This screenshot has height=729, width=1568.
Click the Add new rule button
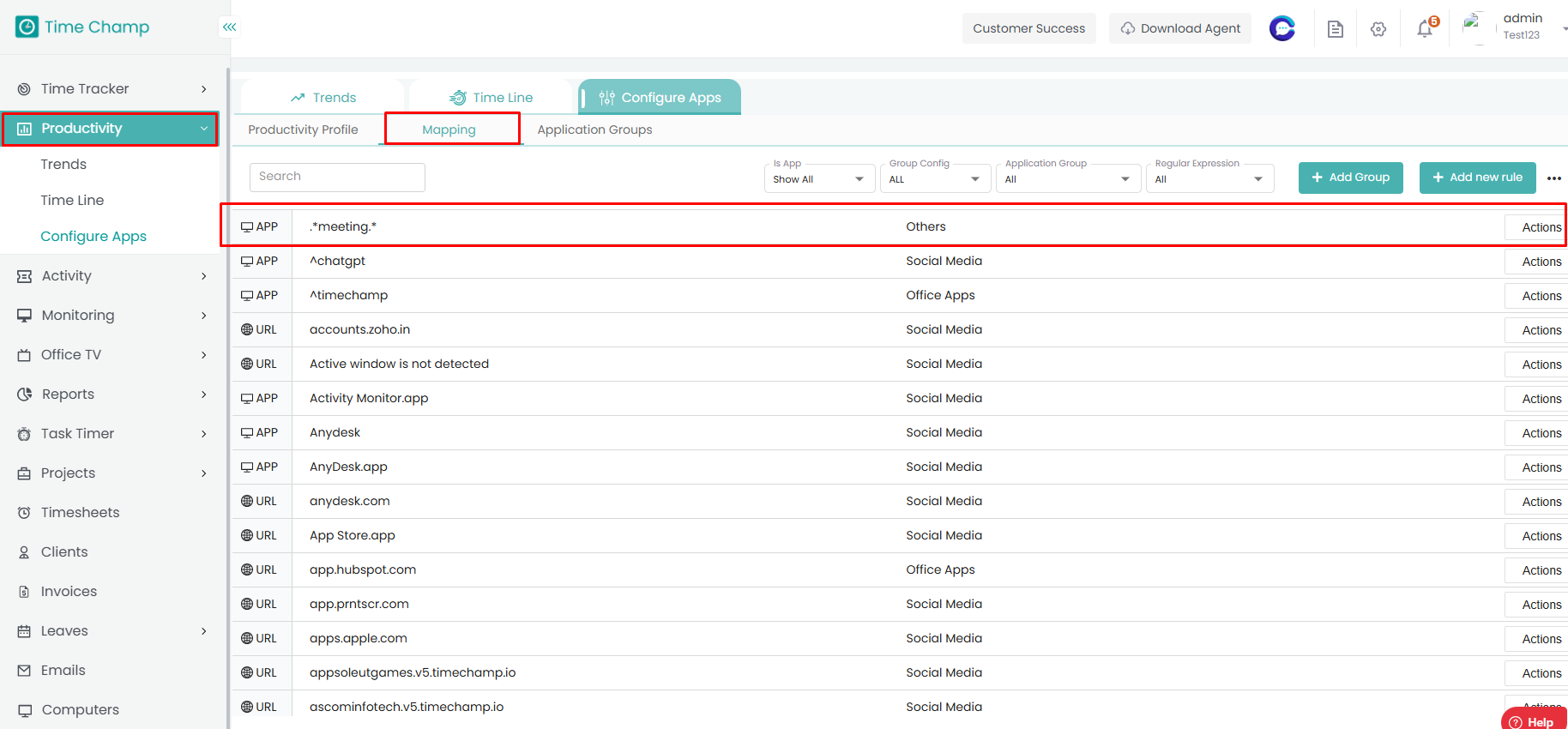1477,178
